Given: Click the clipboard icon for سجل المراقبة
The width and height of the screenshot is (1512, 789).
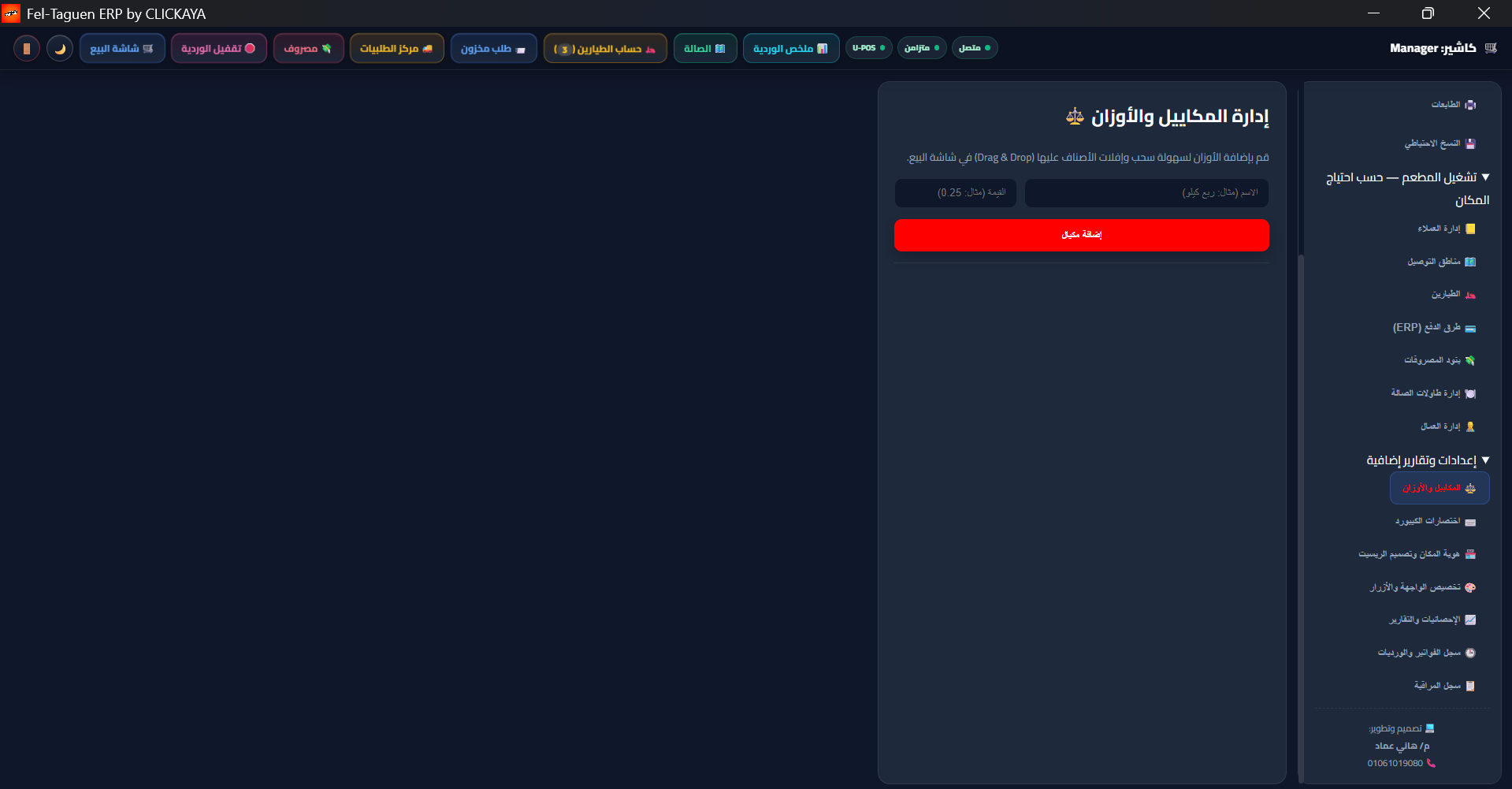Looking at the screenshot, I should [x=1470, y=686].
